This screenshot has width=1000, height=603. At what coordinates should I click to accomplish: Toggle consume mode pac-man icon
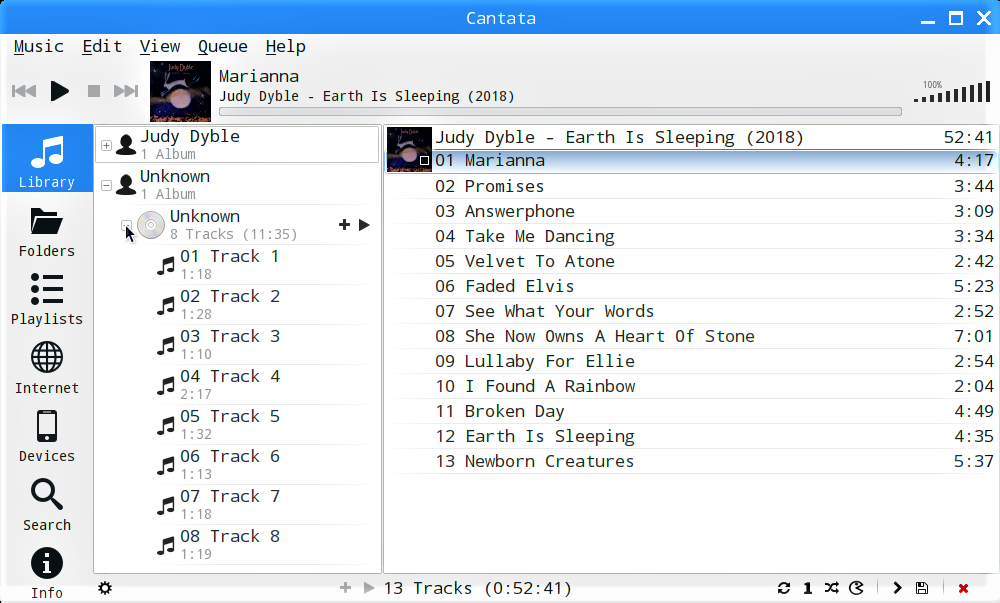pos(856,588)
